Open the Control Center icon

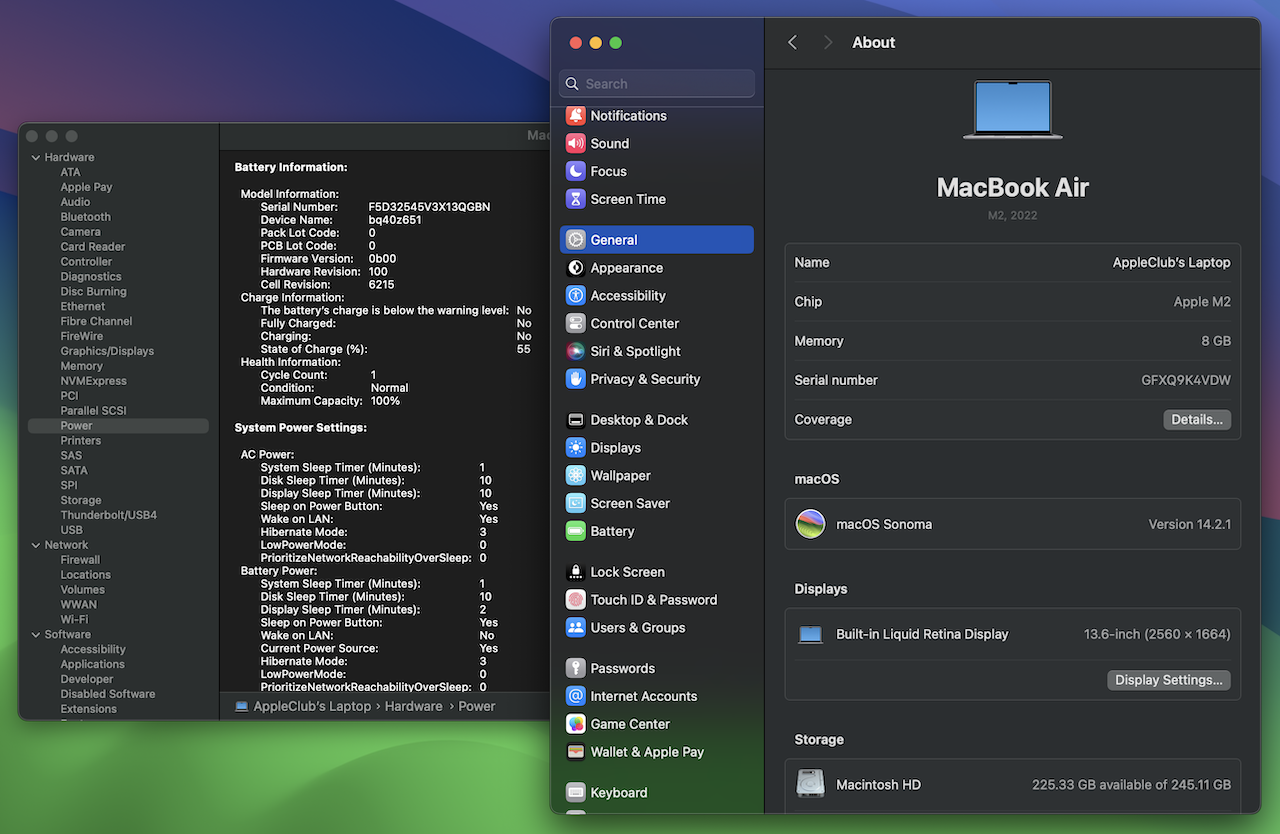coord(575,324)
